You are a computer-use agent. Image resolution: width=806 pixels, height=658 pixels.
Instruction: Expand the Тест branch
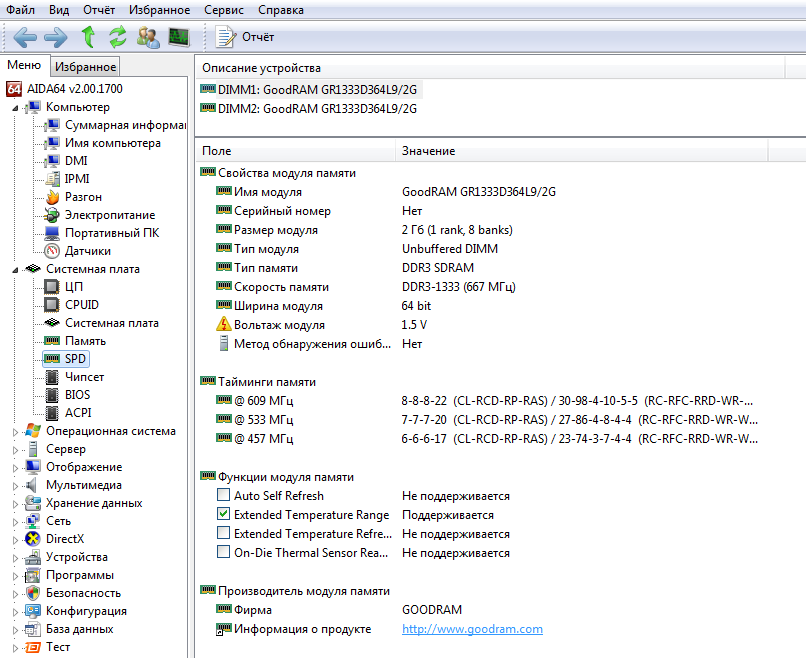coord(15,648)
